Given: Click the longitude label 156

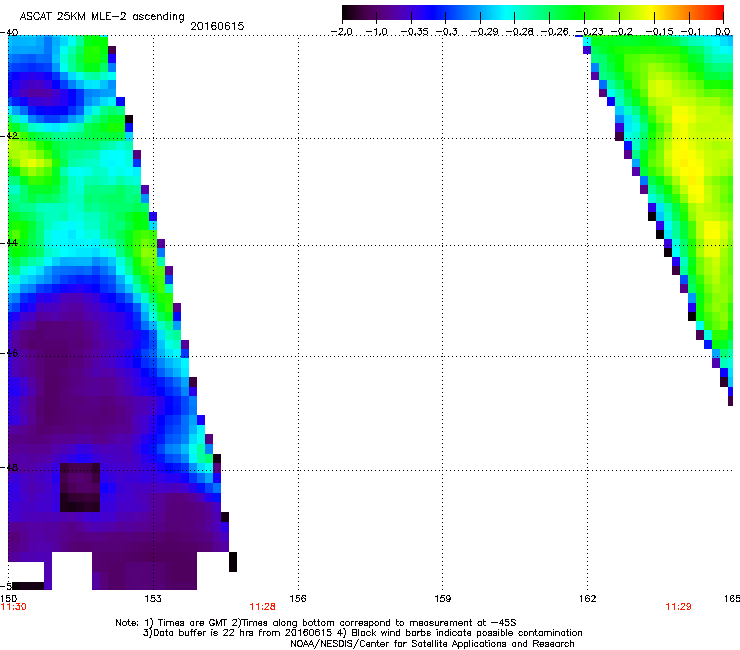Looking at the screenshot, I should 298,599.
